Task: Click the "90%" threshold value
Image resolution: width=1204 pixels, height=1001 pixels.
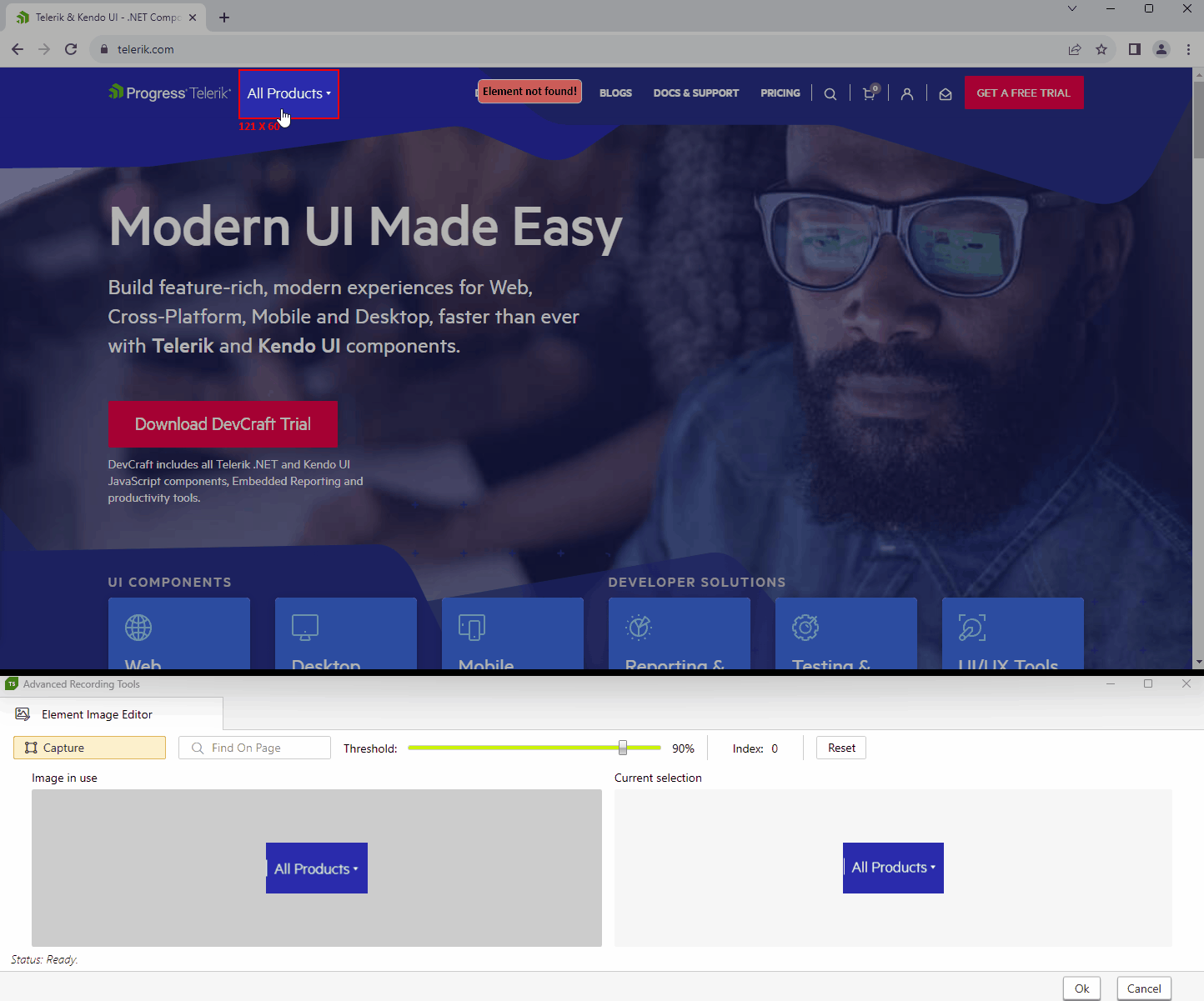Action: pos(683,748)
